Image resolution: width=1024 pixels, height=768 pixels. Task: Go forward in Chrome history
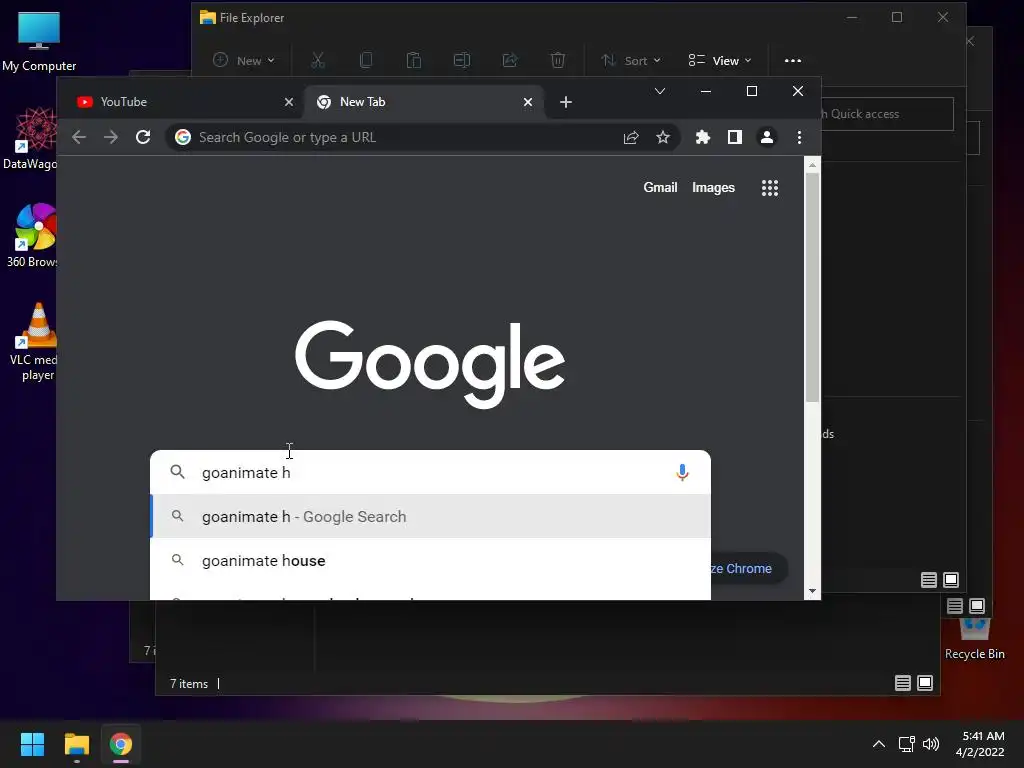(x=111, y=137)
